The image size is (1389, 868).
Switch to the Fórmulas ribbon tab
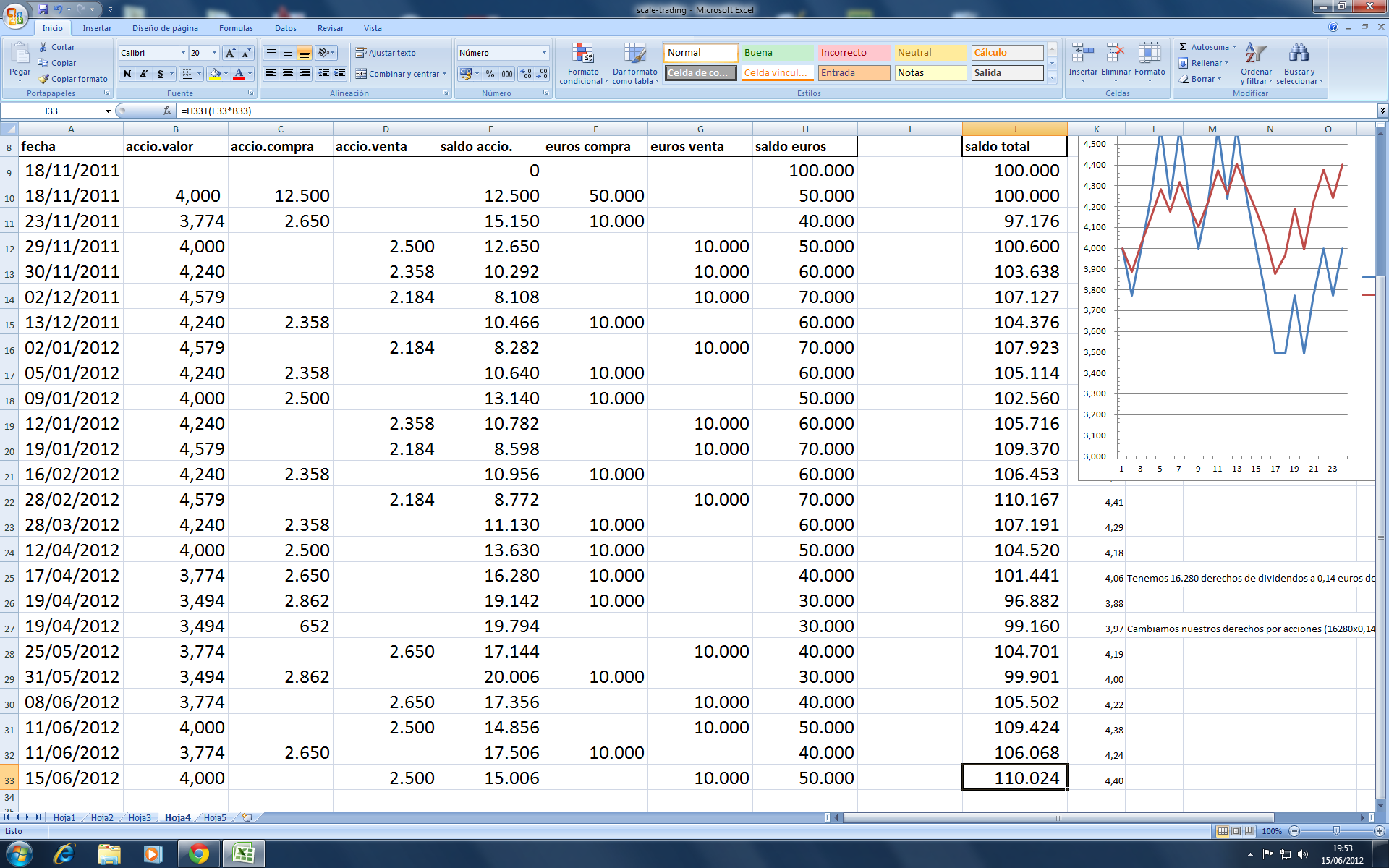(236, 28)
